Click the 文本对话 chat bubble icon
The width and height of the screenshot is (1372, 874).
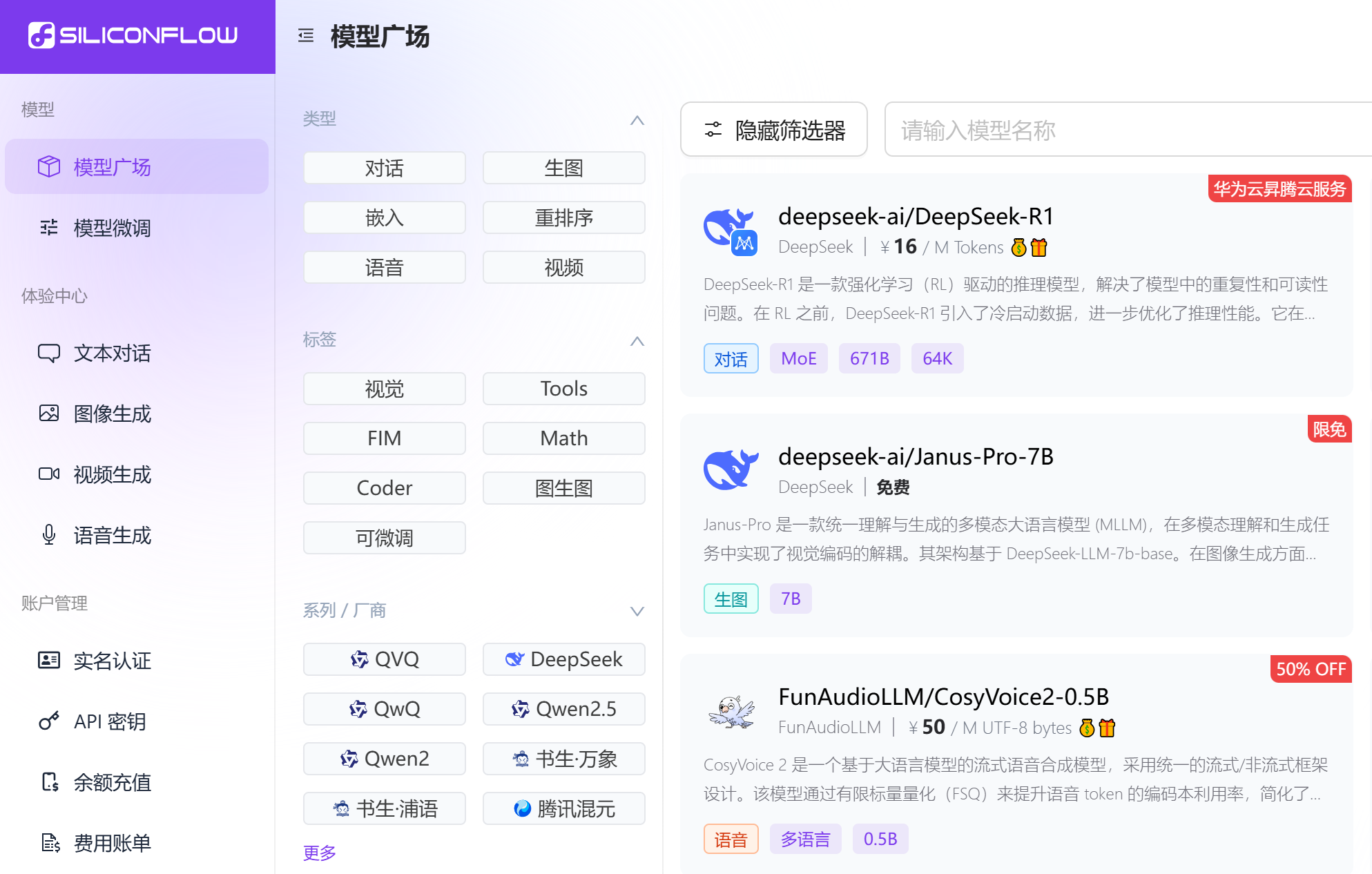(x=49, y=353)
